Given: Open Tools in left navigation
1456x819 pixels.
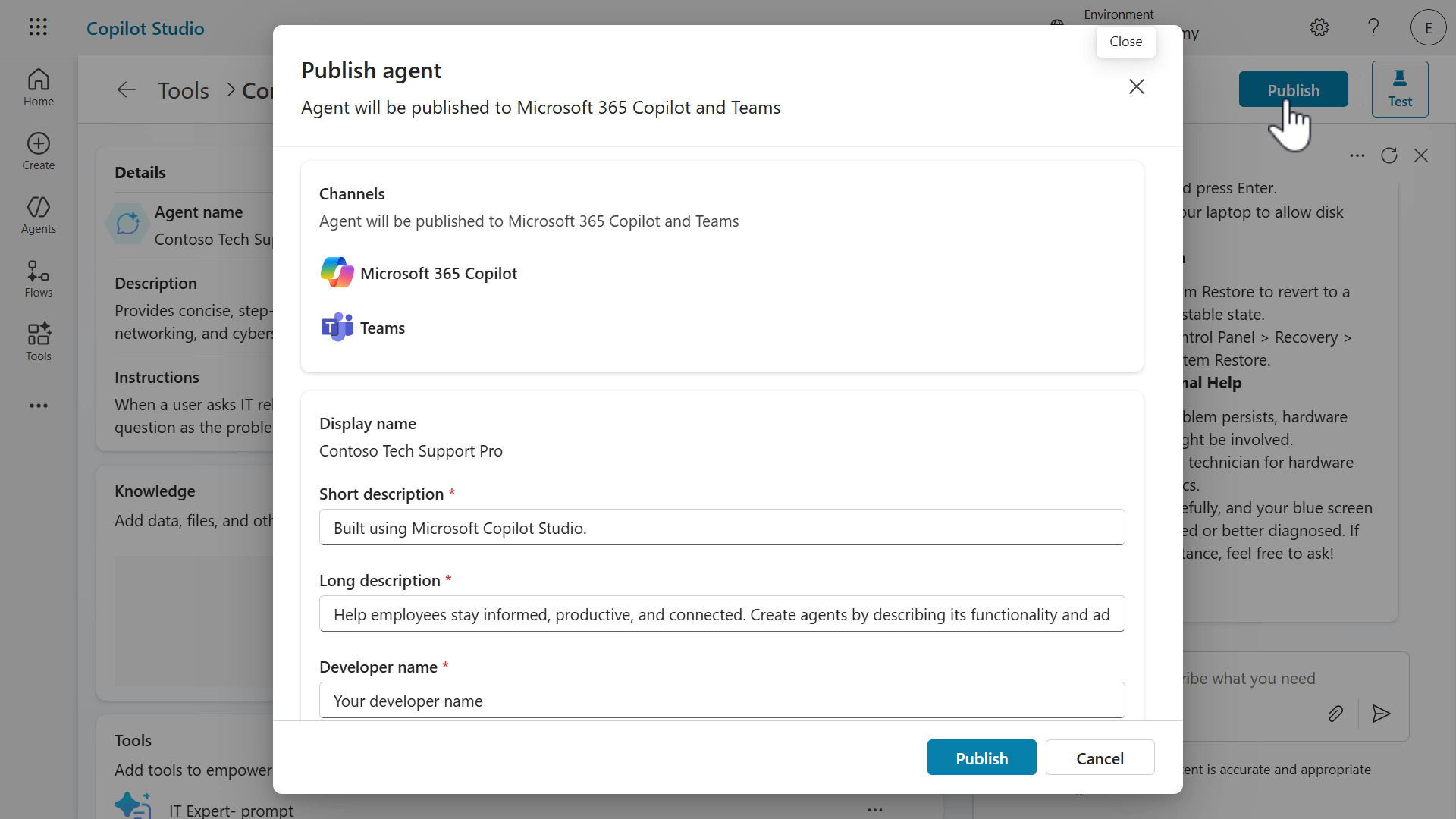Looking at the screenshot, I should point(39,343).
